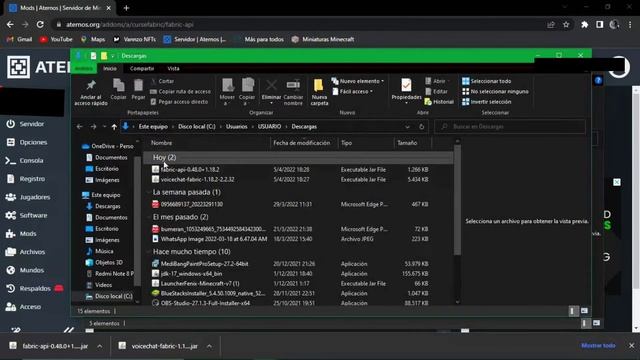Click the Eliminar X icon
640x360 pixels.
pos(271,85)
